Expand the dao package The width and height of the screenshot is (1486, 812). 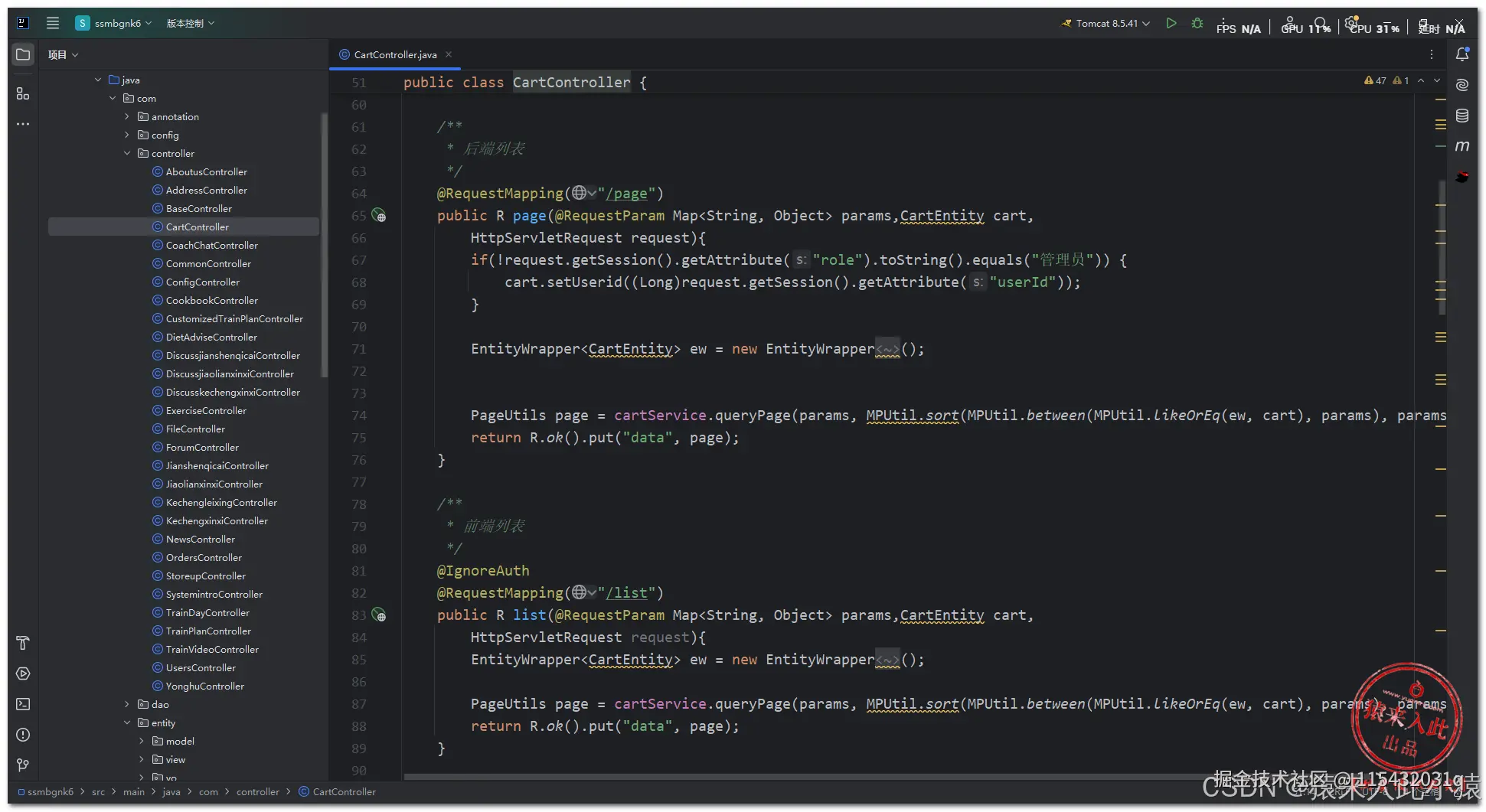(x=127, y=704)
